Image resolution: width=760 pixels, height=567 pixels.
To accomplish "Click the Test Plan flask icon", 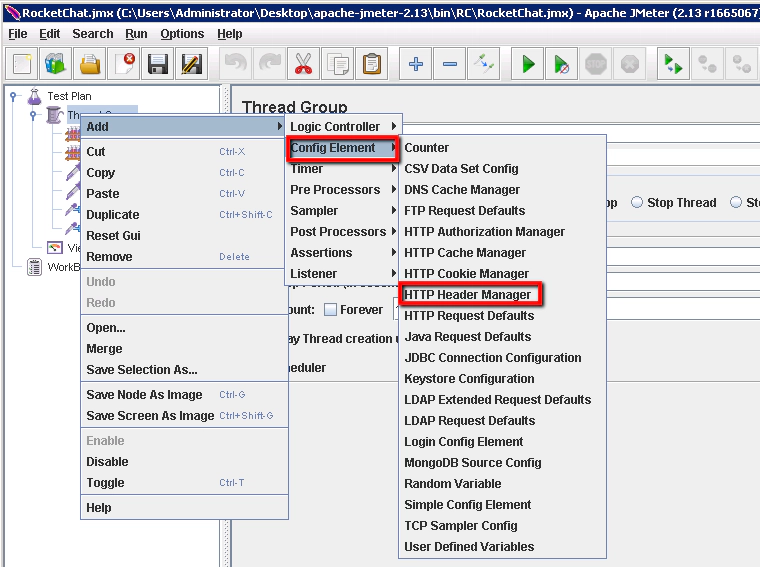I will click(35, 96).
